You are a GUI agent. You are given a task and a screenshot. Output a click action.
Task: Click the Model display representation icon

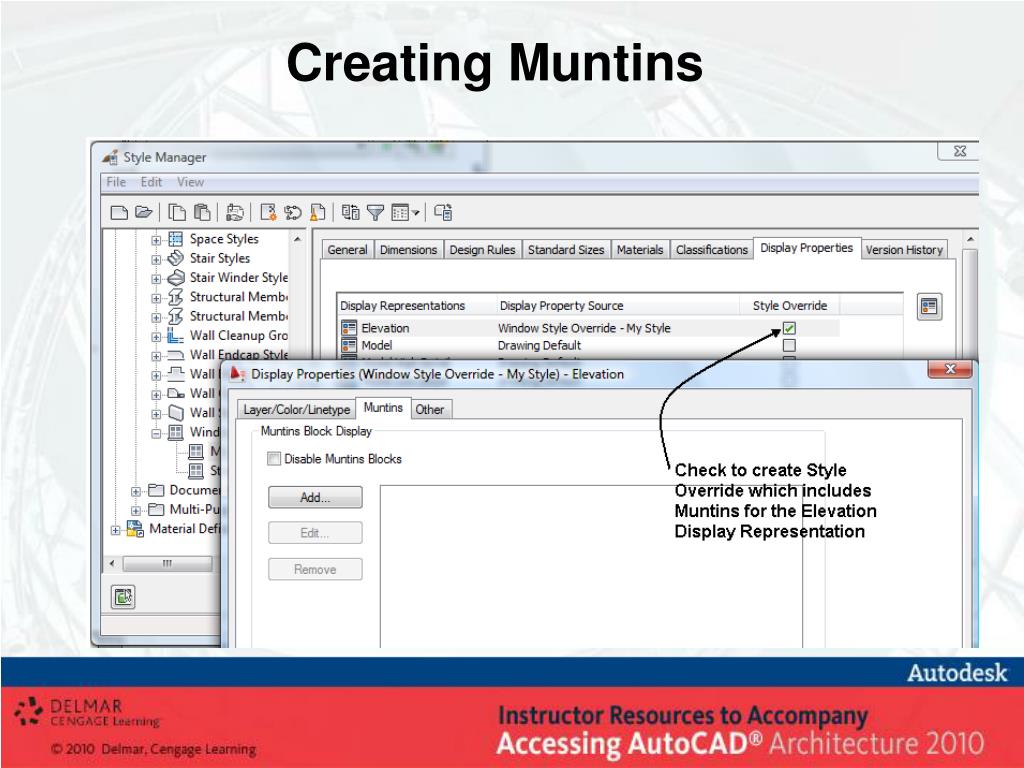click(x=349, y=345)
